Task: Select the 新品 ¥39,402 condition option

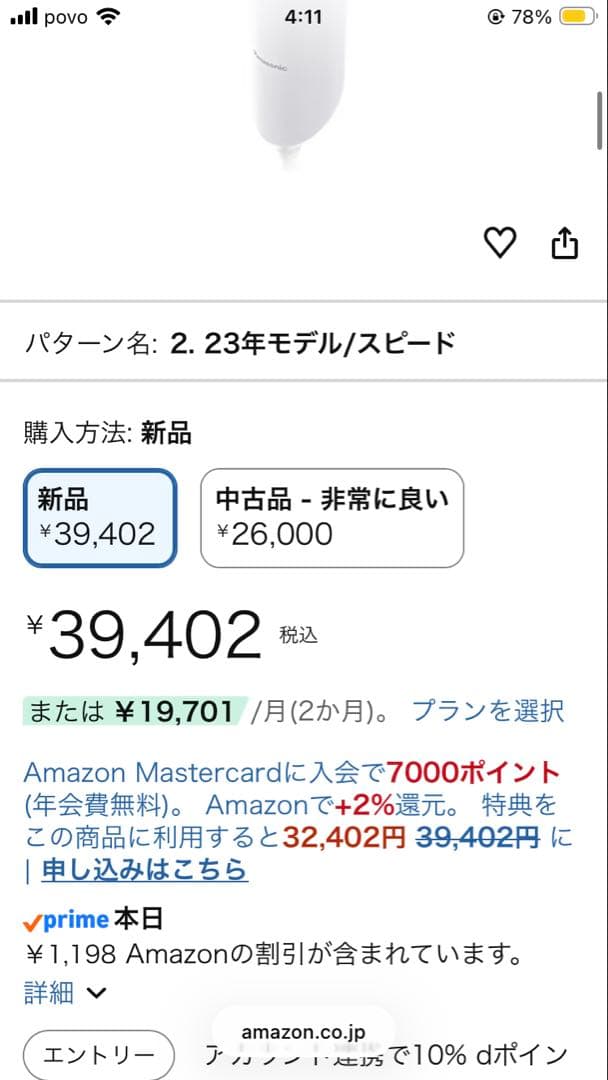Action: 99,518
